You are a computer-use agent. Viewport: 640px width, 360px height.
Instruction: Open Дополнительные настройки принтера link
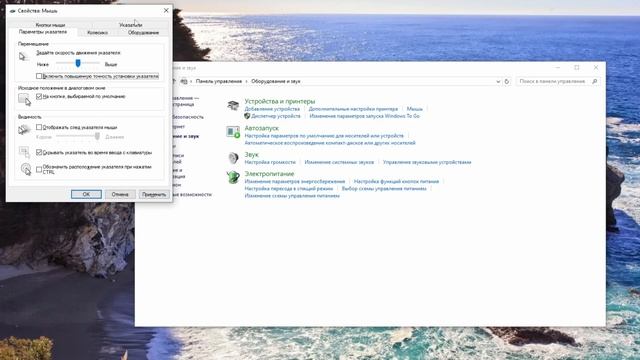[353, 109]
